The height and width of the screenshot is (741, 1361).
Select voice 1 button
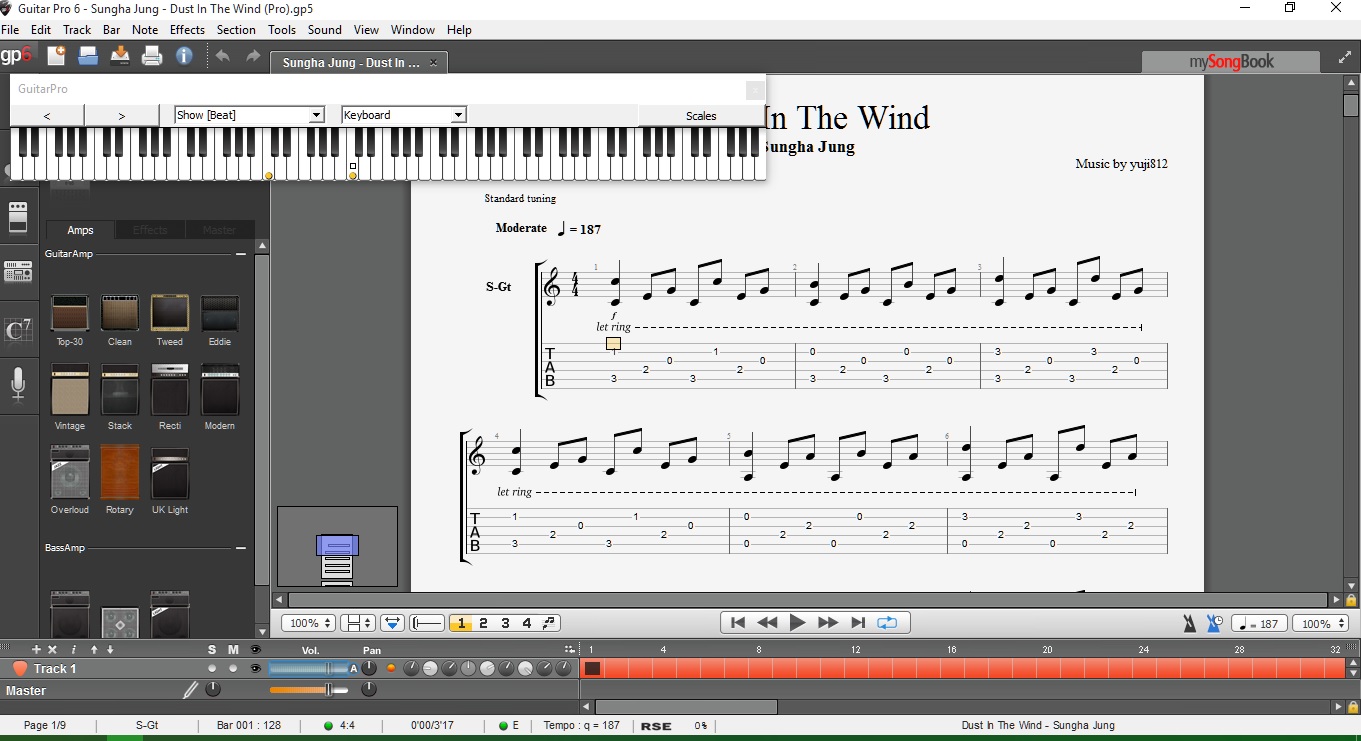pos(461,623)
